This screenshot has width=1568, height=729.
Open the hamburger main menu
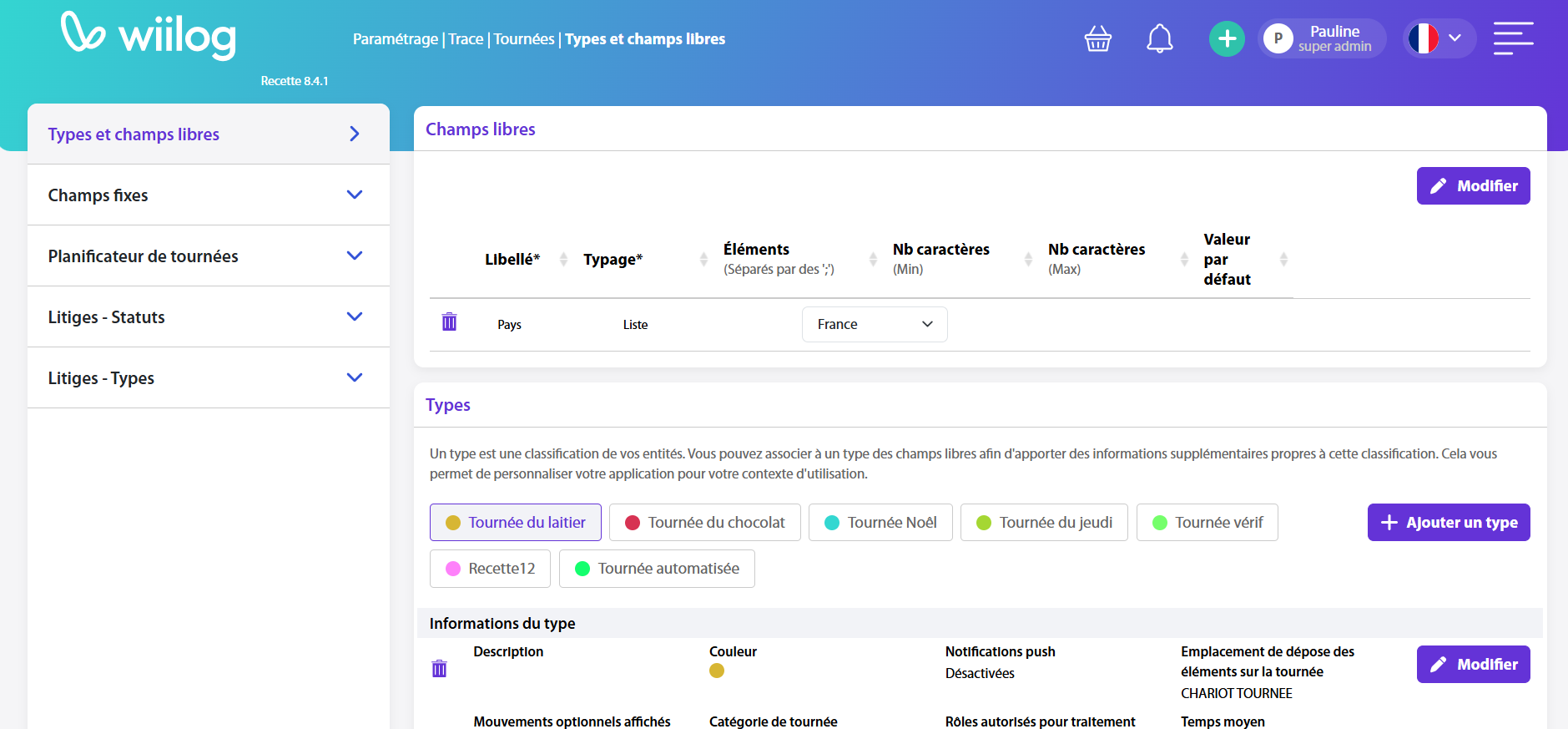point(1513,38)
